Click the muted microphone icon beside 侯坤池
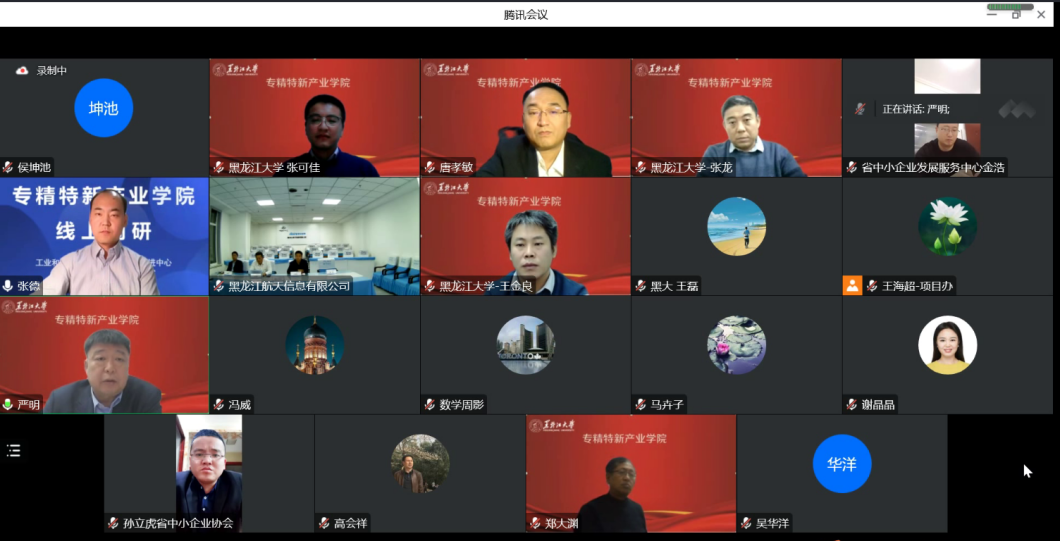The width and height of the screenshot is (1060, 541). 9,168
